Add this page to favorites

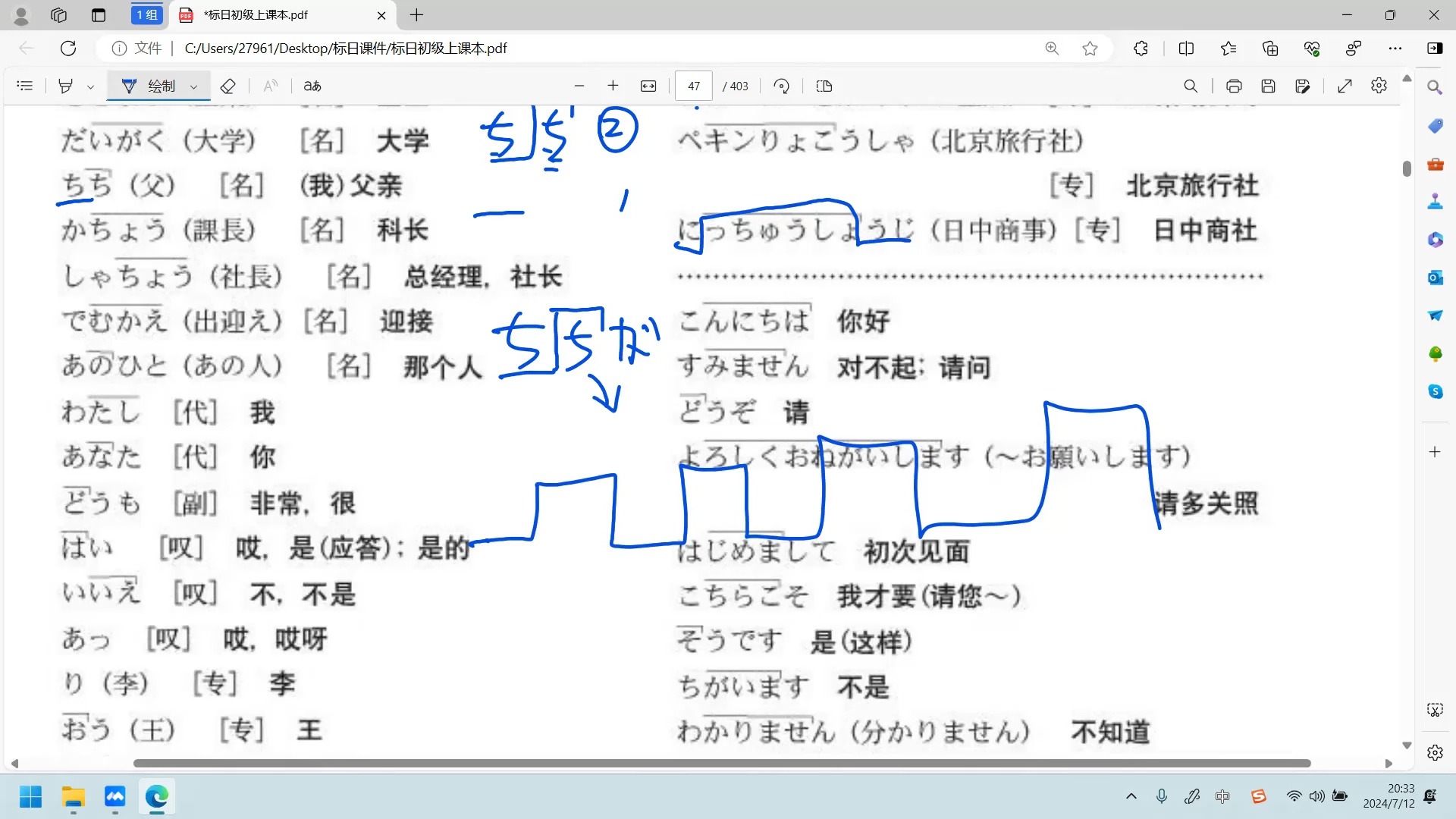coord(1090,49)
